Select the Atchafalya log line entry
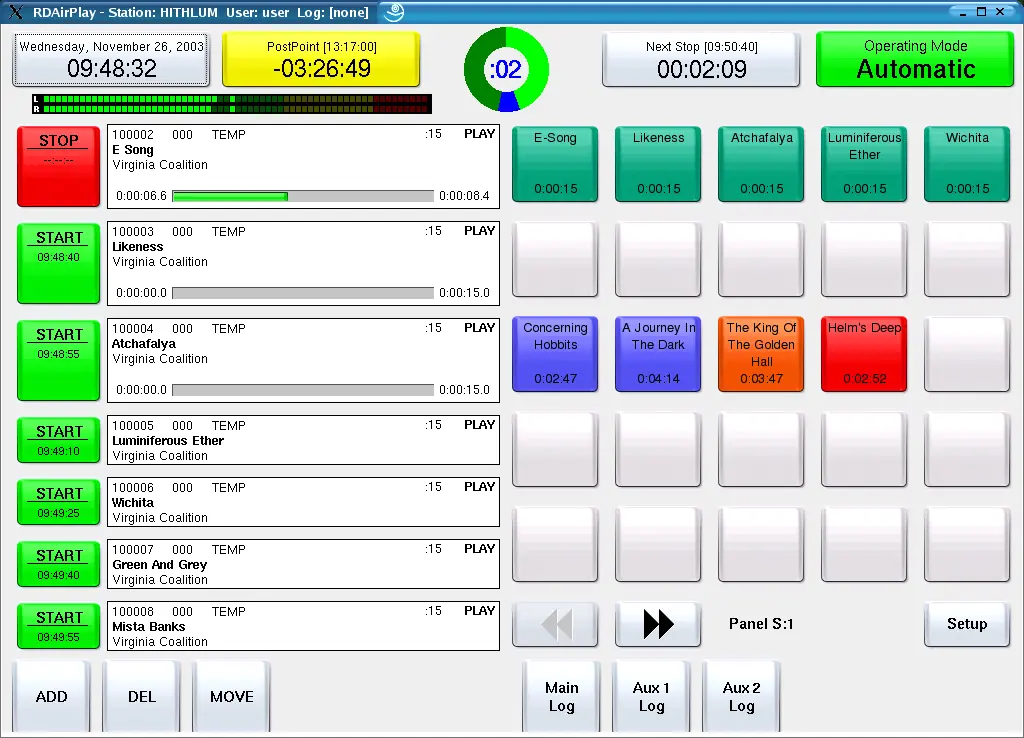This screenshot has height=738, width=1024. coord(304,360)
